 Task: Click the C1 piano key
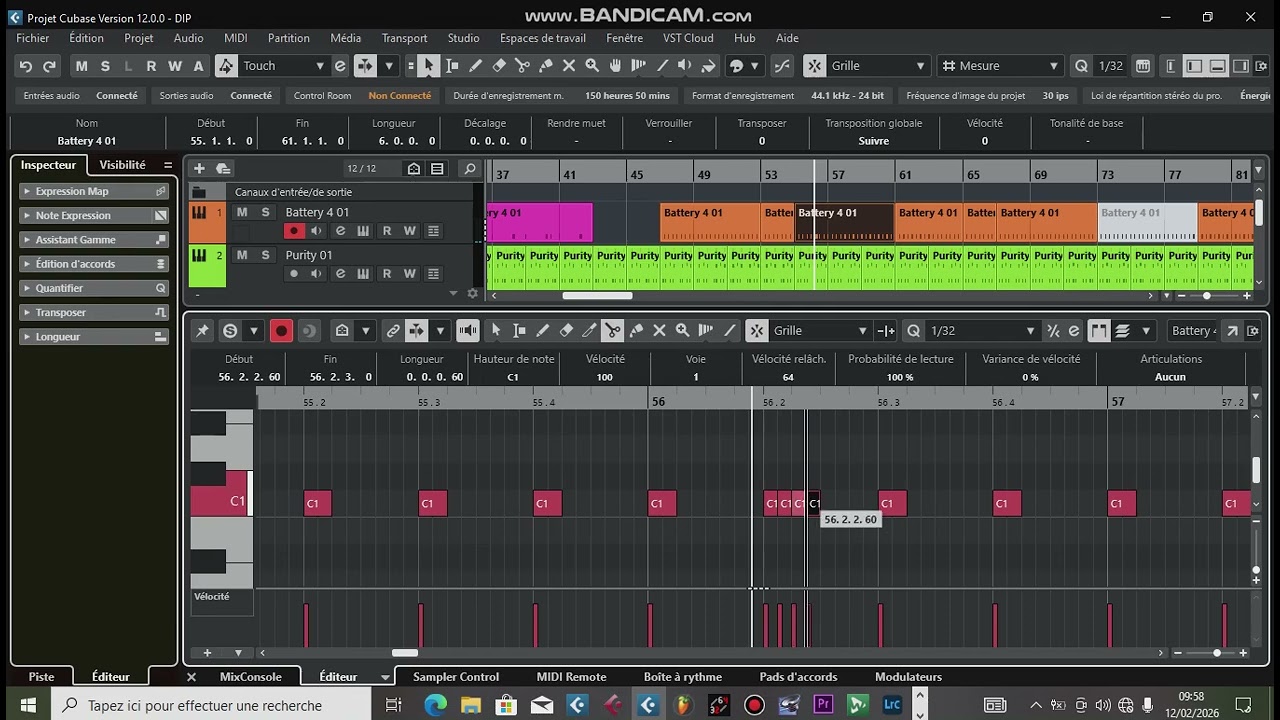(220, 494)
